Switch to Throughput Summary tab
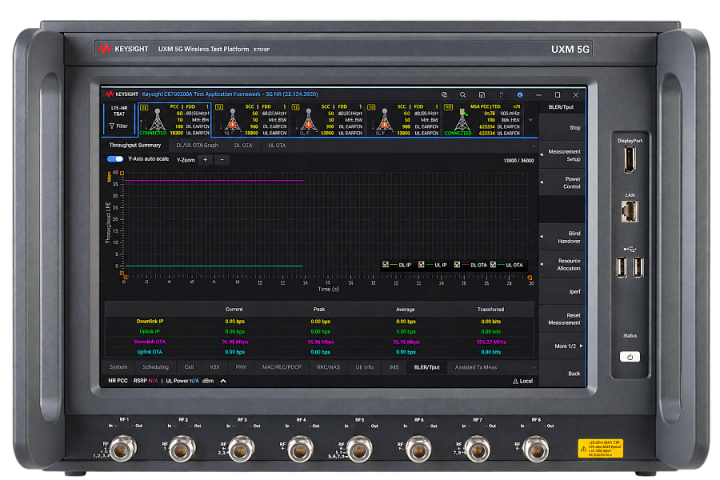720x480 pixels. [x=135, y=145]
